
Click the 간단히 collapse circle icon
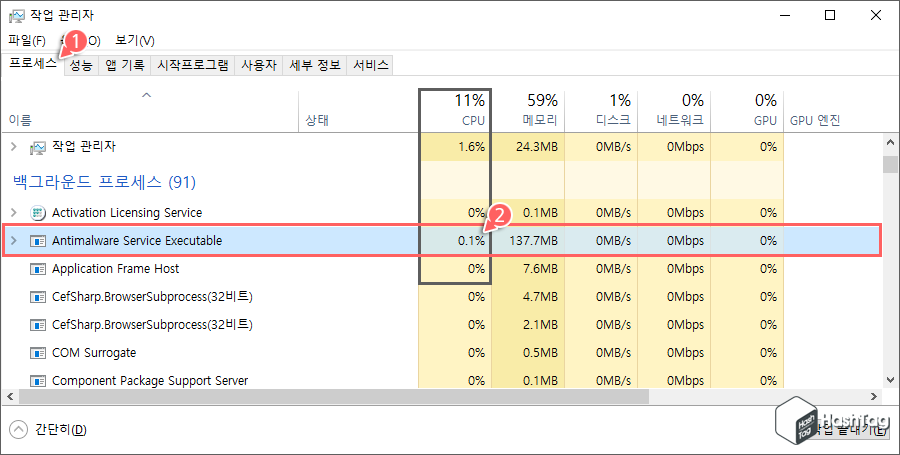click(x=18, y=429)
